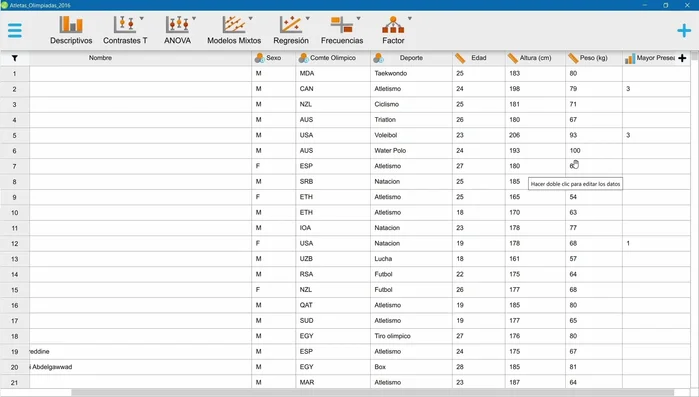Open ANOVA analysis menu
699x397 pixels.
coord(177,30)
